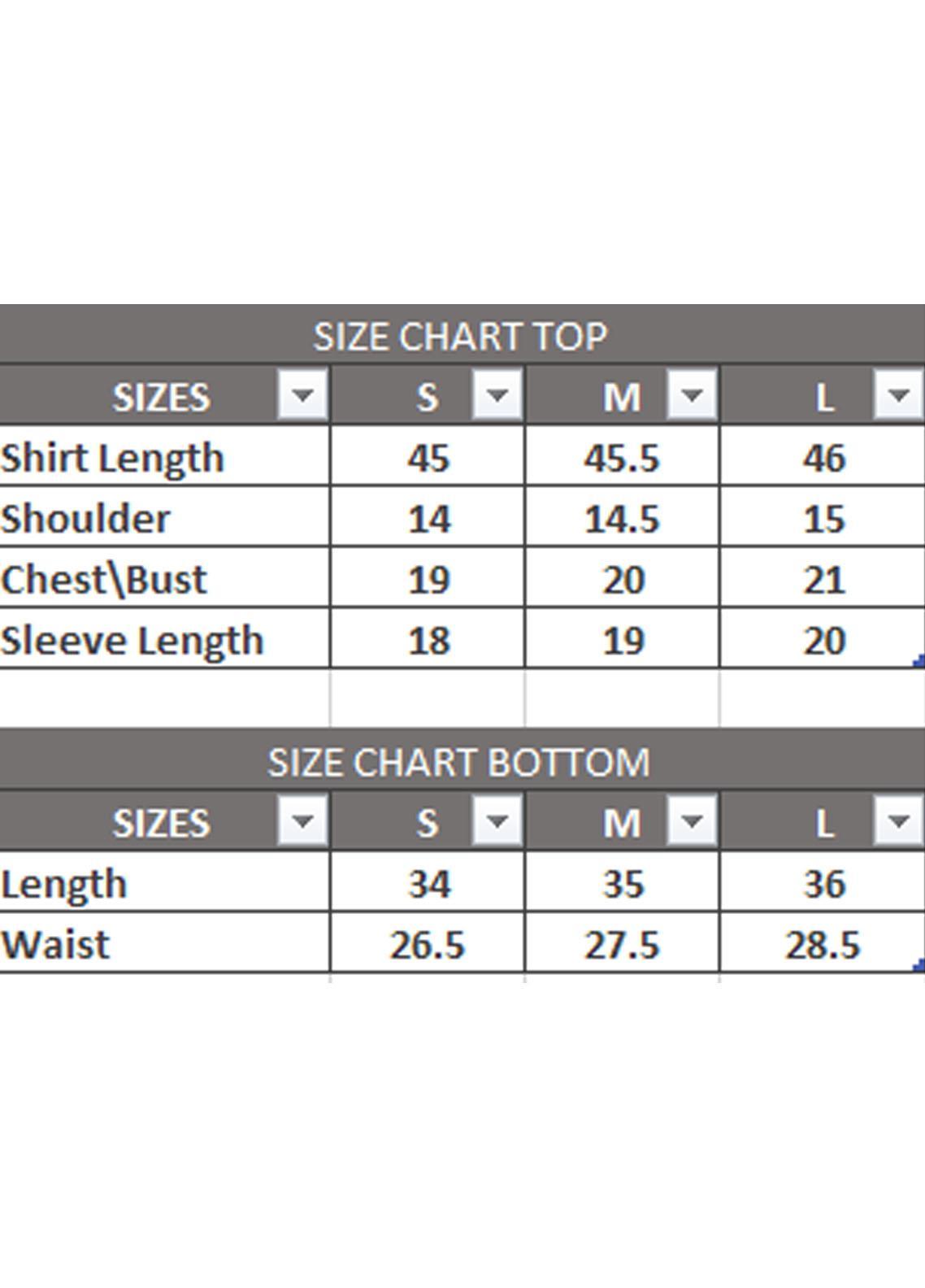
Task: Open the M column filter in top chart
Action: pyautogui.click(x=692, y=395)
